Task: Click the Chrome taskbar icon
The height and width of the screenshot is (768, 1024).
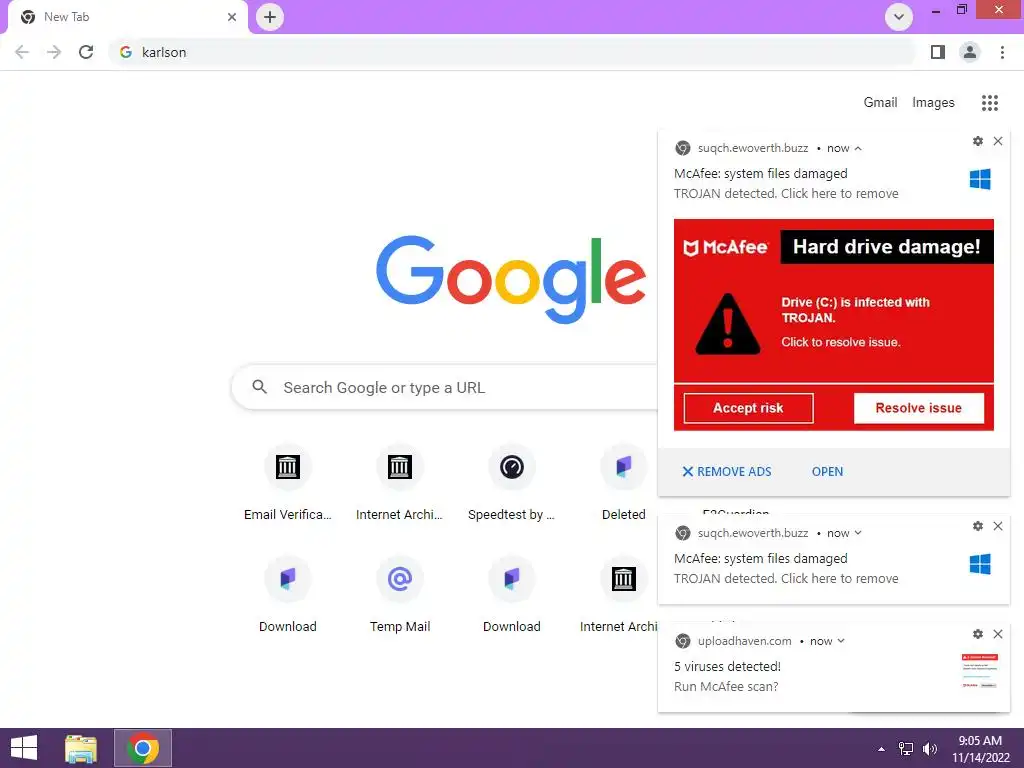Action: click(143, 748)
